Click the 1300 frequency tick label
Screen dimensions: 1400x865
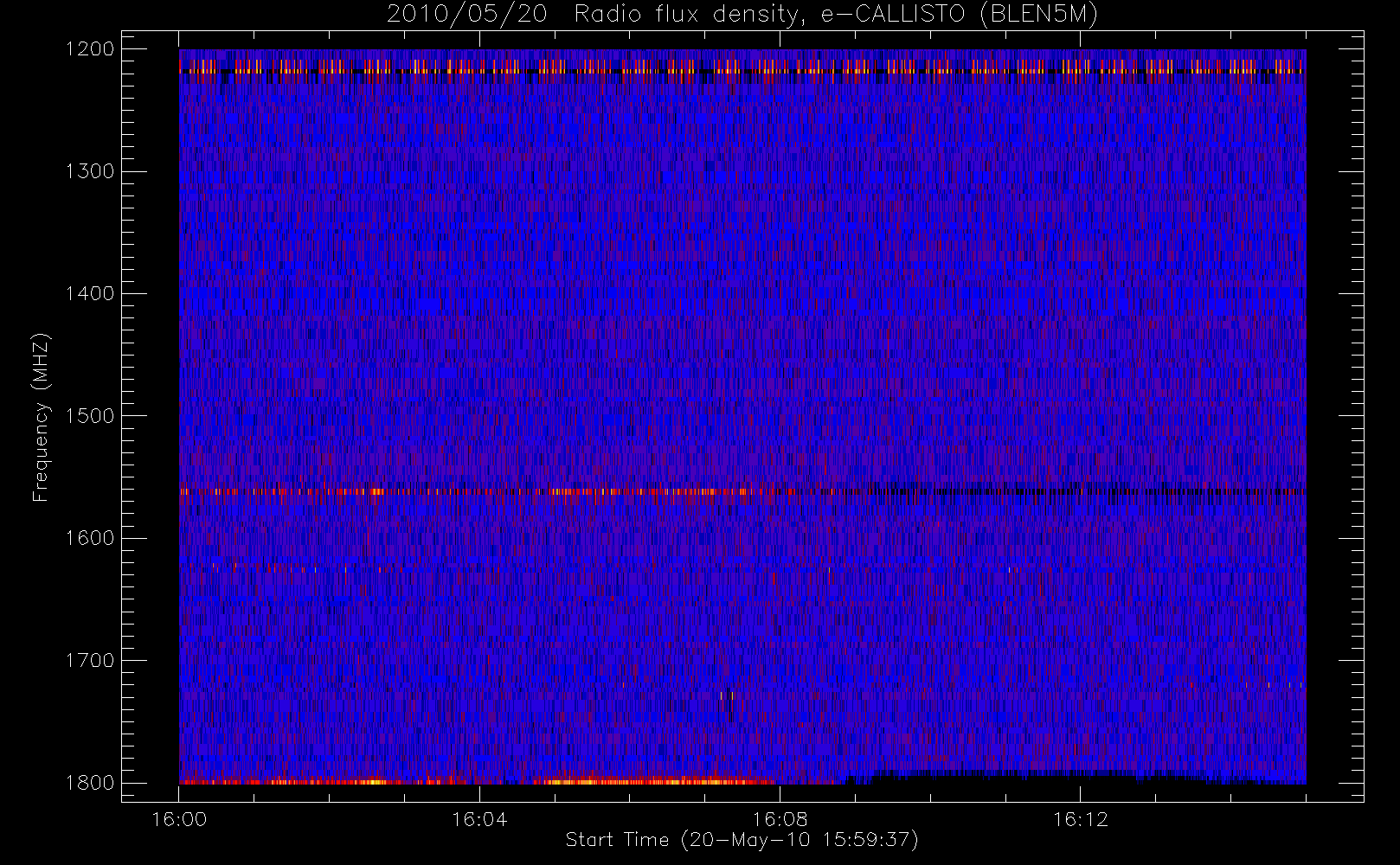[x=90, y=171]
